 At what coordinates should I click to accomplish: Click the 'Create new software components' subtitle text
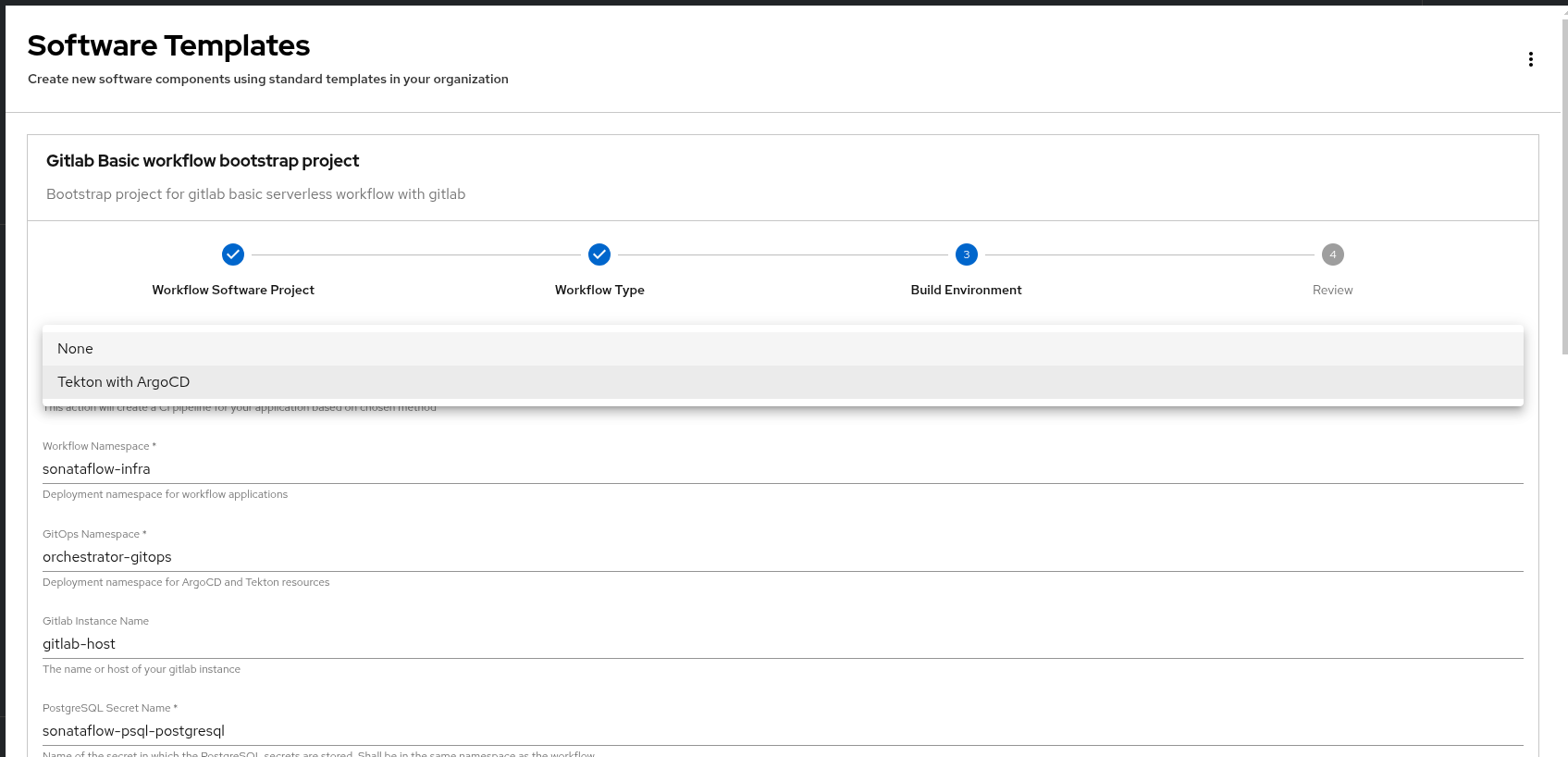point(268,79)
